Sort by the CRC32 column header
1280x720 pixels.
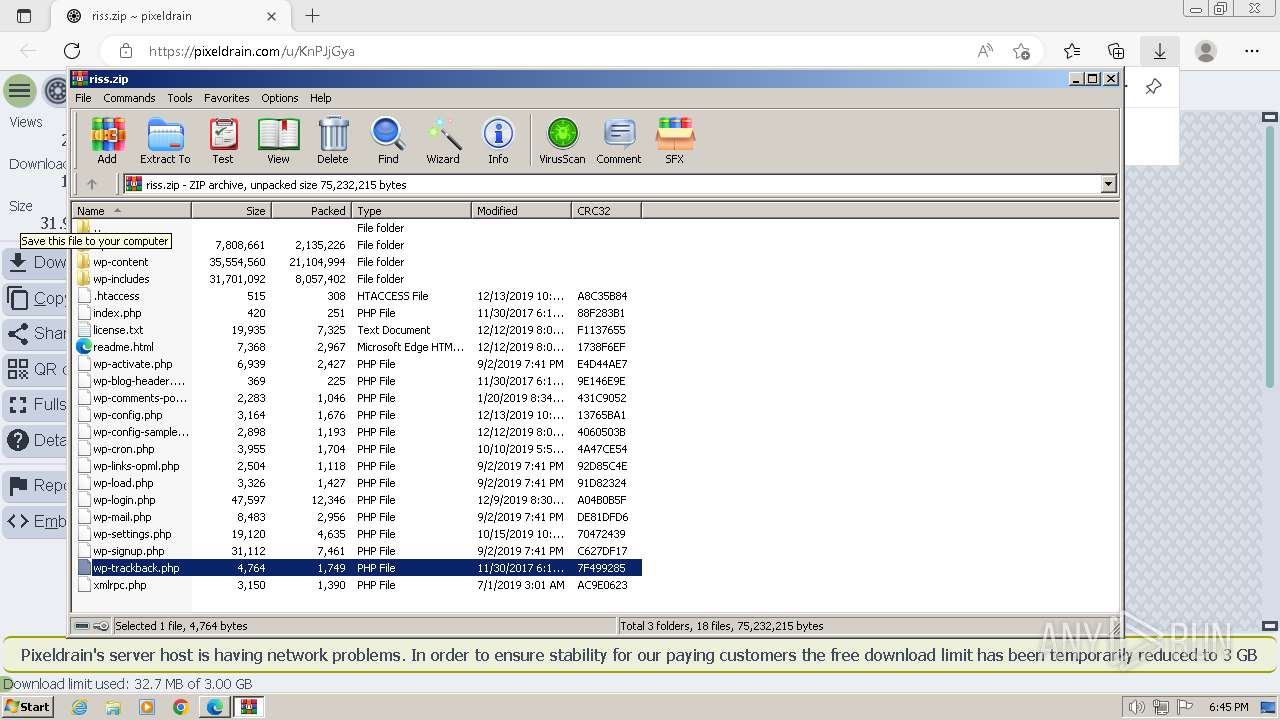tap(606, 211)
